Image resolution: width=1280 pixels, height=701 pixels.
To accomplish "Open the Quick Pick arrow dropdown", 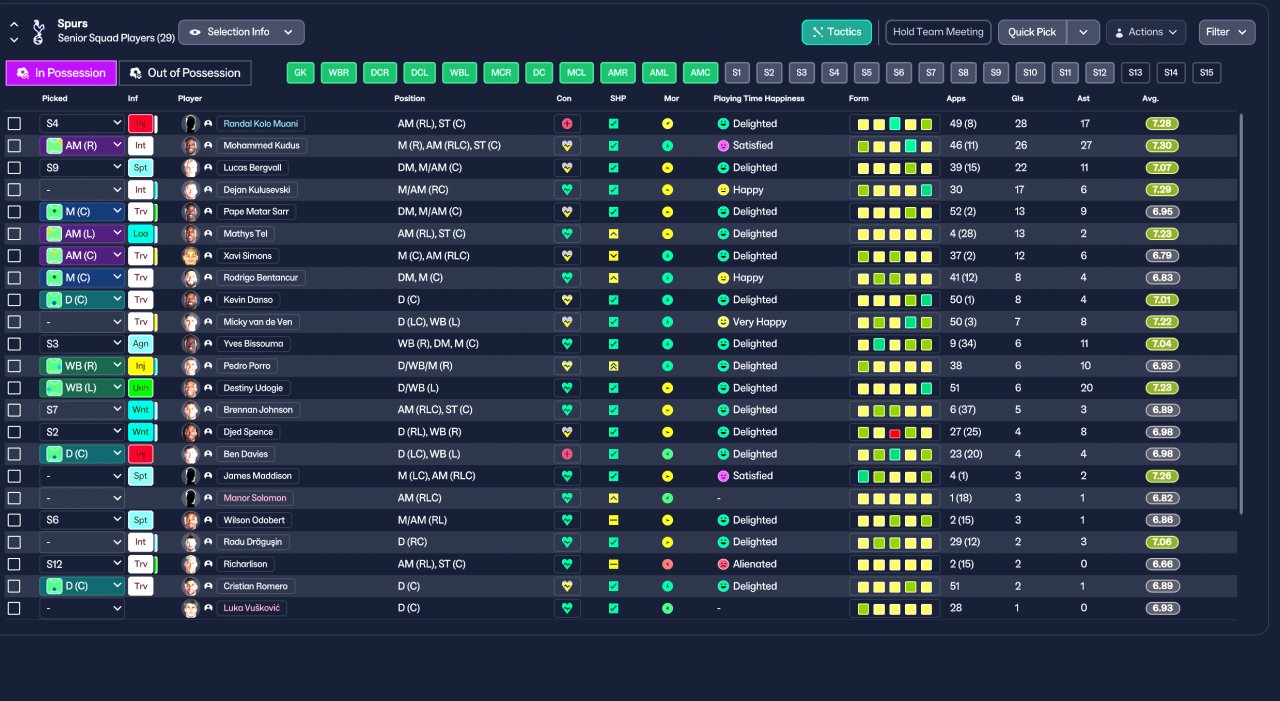I will (x=1083, y=32).
